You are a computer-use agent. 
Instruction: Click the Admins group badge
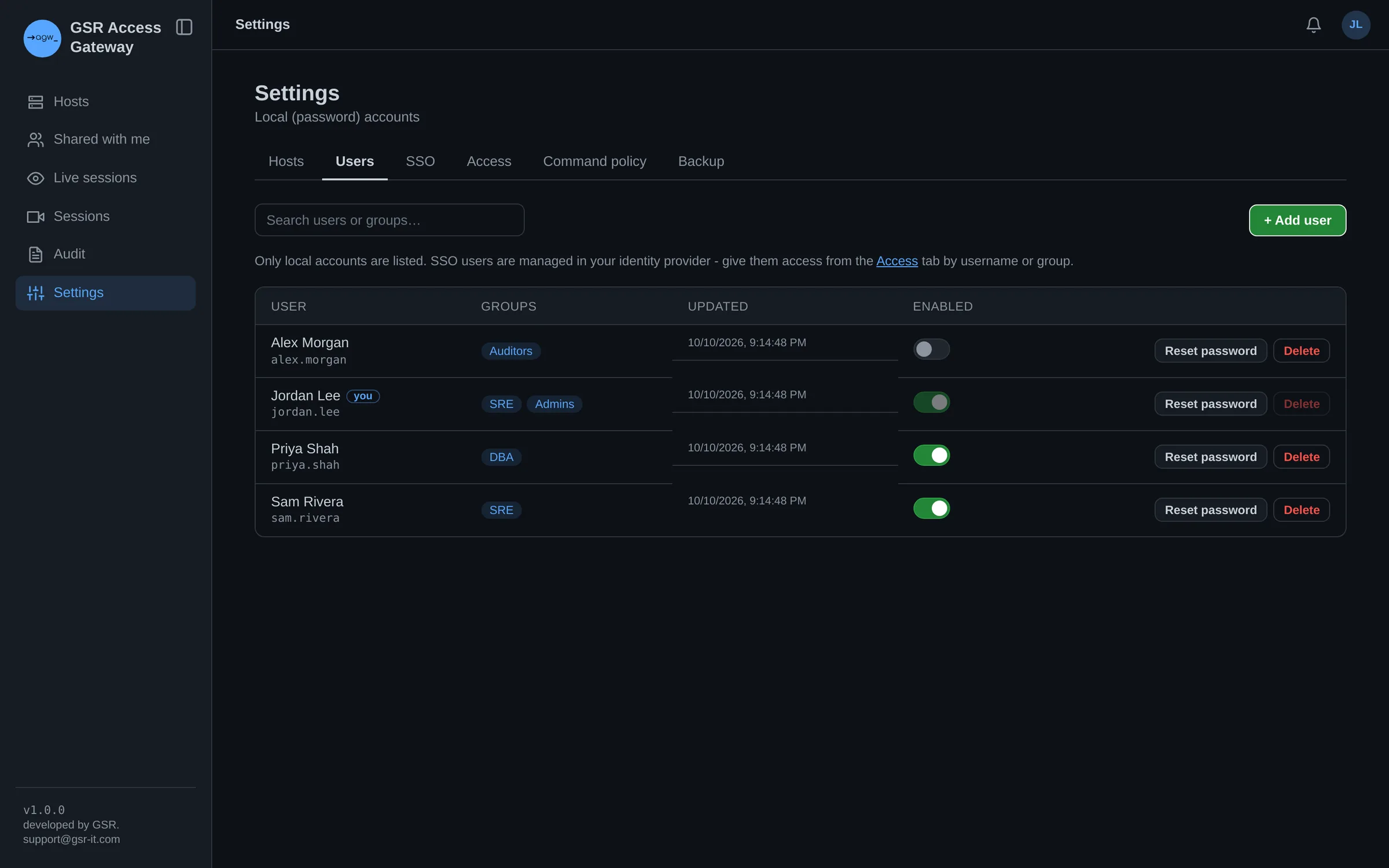pos(554,404)
